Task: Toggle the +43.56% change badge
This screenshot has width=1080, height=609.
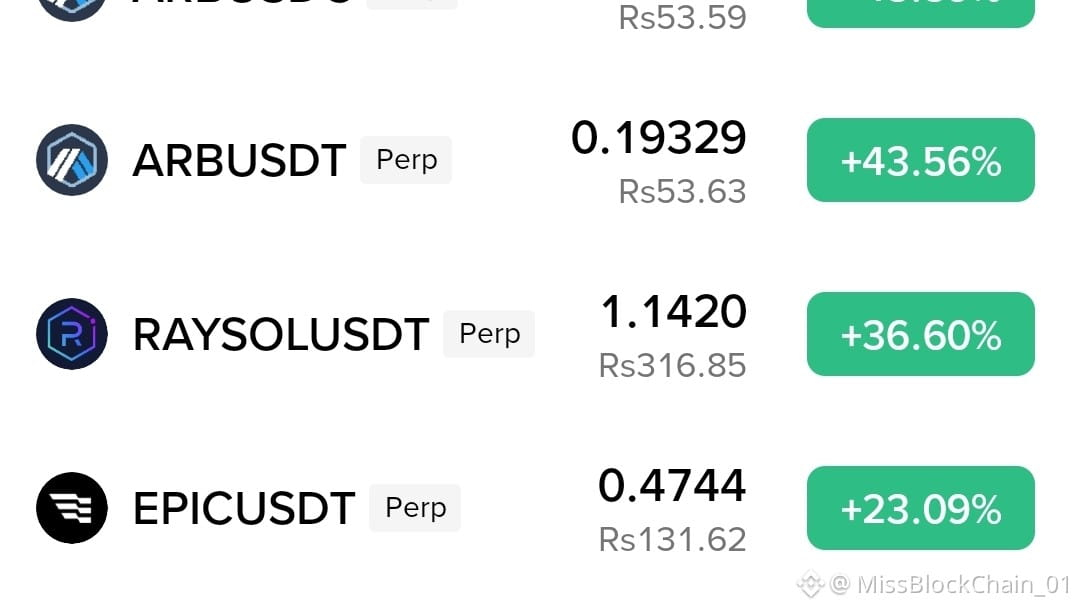Action: [920, 160]
